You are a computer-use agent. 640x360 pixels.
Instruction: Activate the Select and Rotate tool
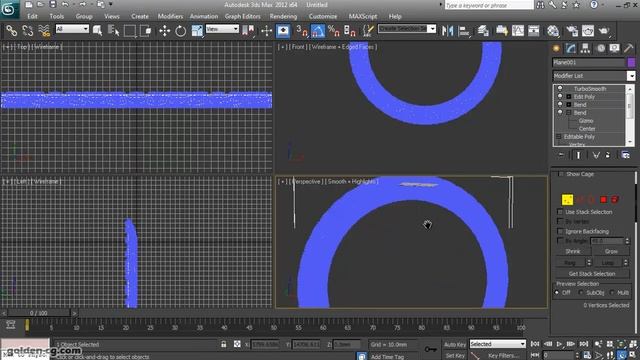pyautogui.click(x=181, y=31)
